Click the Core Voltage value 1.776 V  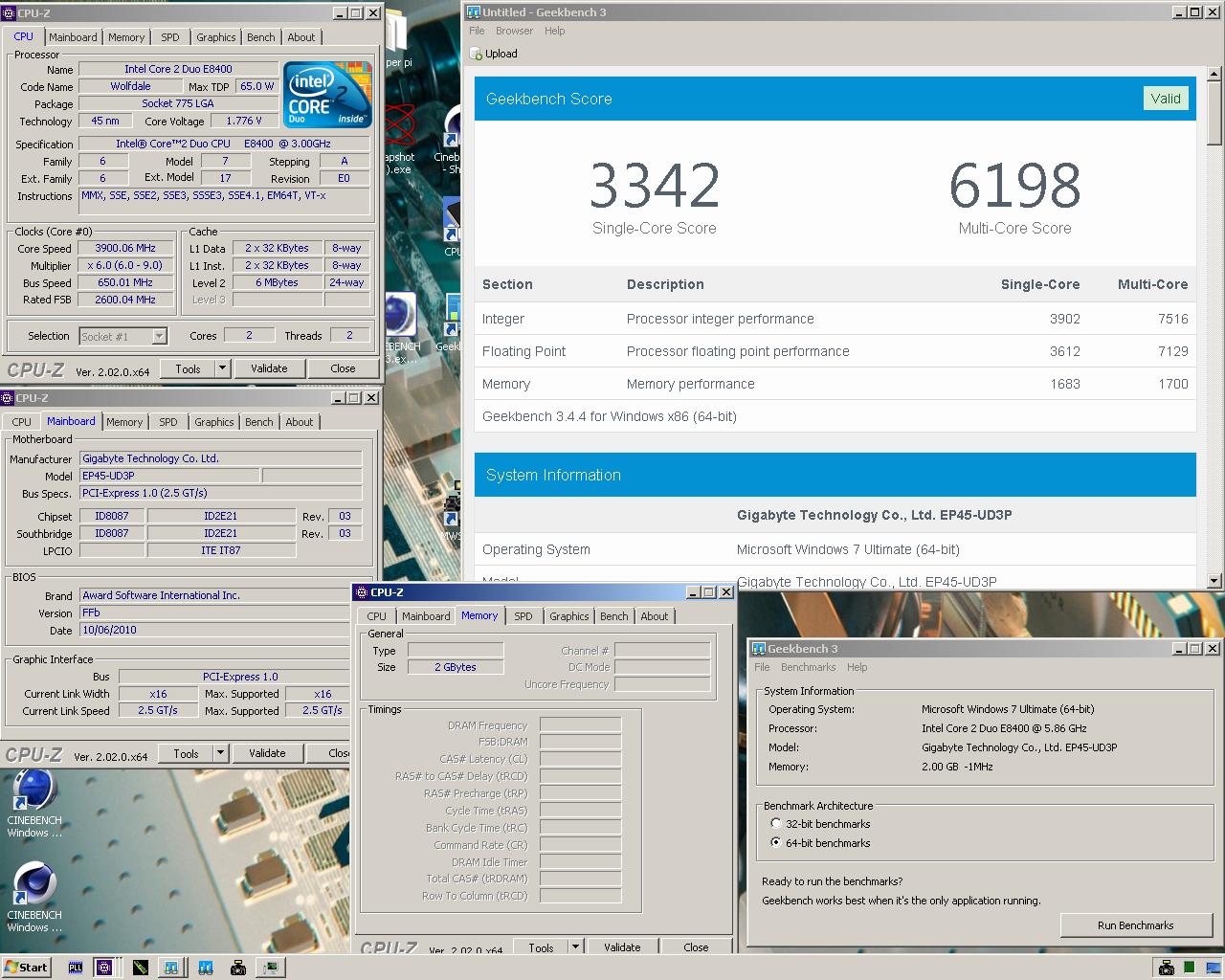coord(245,121)
